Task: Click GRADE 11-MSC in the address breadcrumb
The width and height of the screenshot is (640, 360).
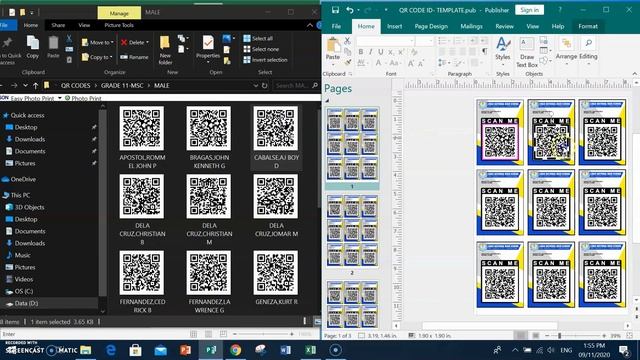Action: coord(122,86)
